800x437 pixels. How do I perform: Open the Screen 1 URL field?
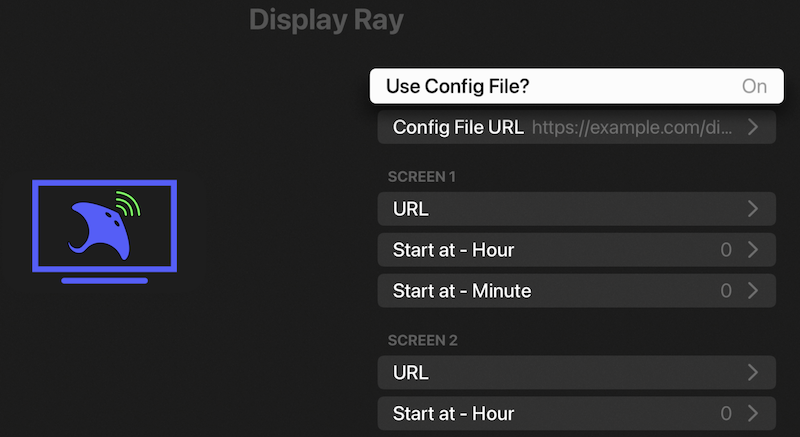[577, 209]
